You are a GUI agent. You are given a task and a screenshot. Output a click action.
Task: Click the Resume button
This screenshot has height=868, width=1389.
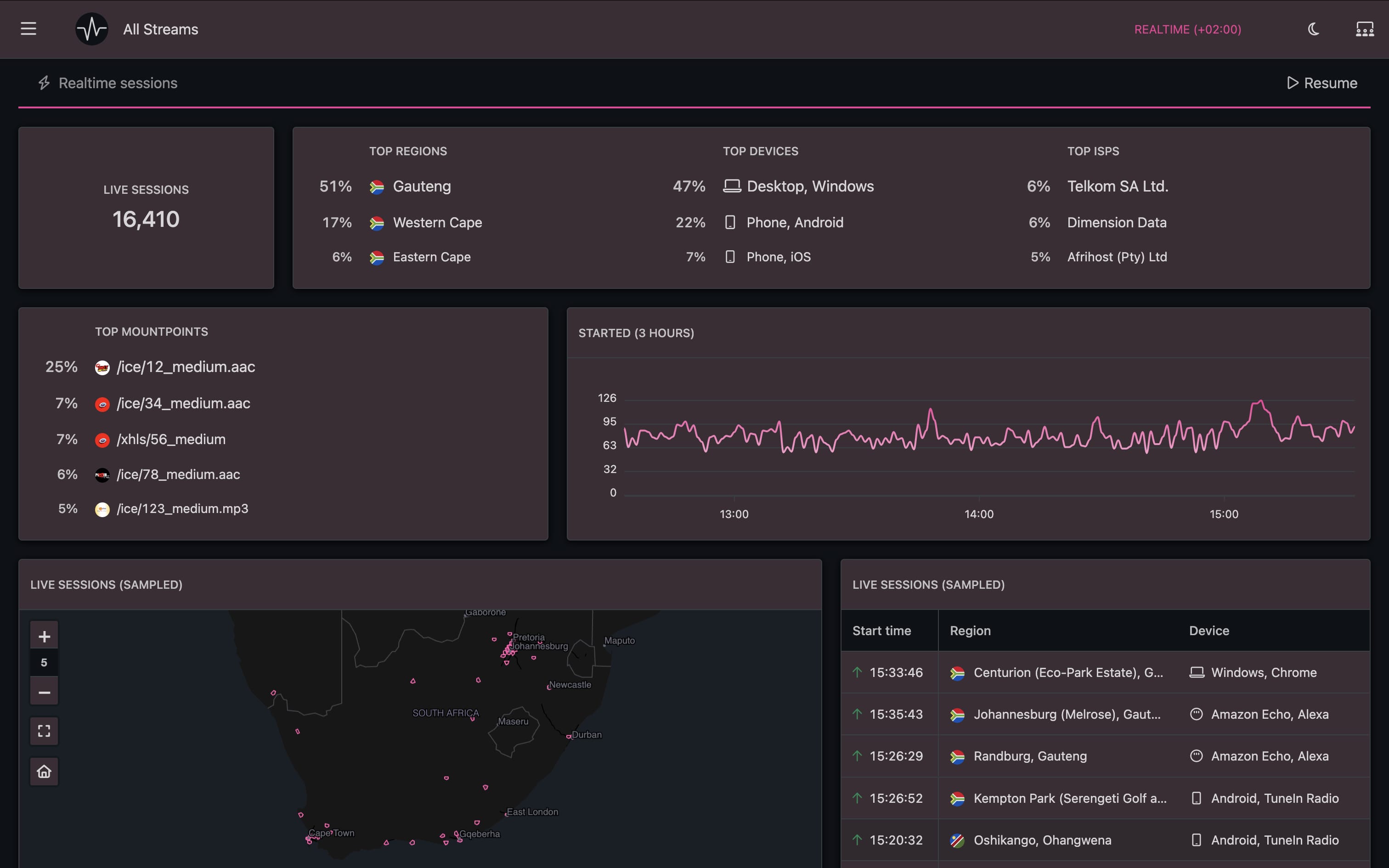1320,83
